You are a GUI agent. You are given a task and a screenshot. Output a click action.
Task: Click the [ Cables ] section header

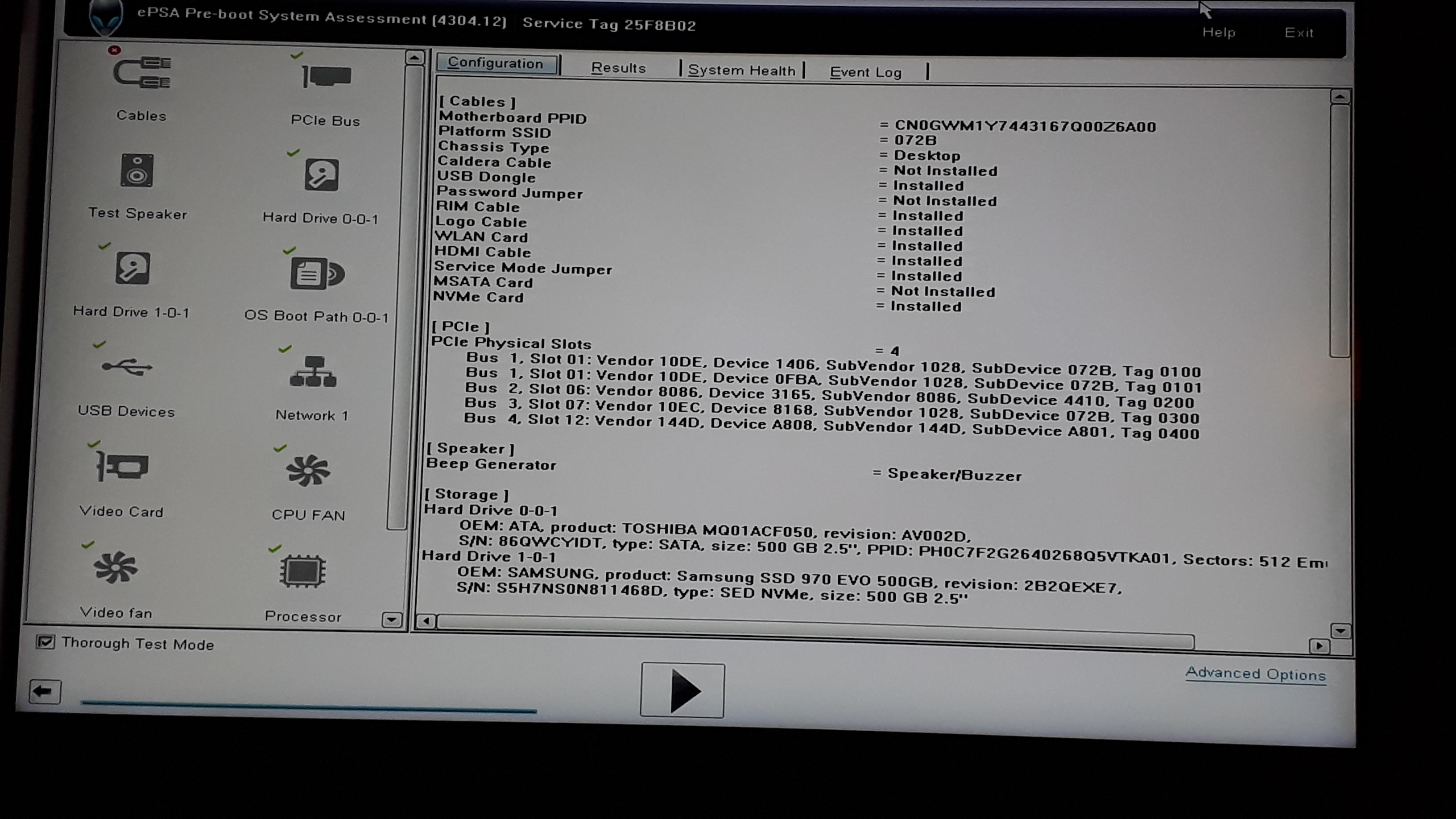point(478,102)
